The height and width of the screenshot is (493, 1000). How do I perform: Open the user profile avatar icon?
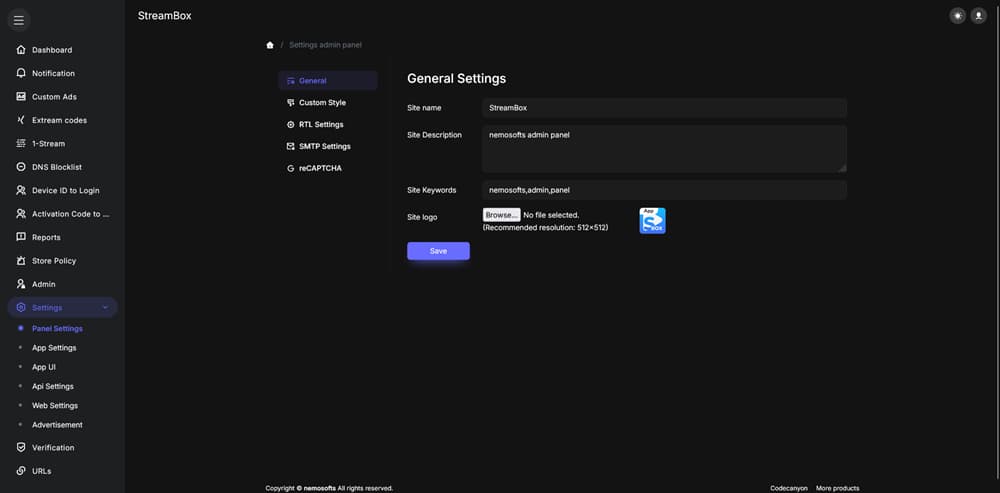(978, 16)
